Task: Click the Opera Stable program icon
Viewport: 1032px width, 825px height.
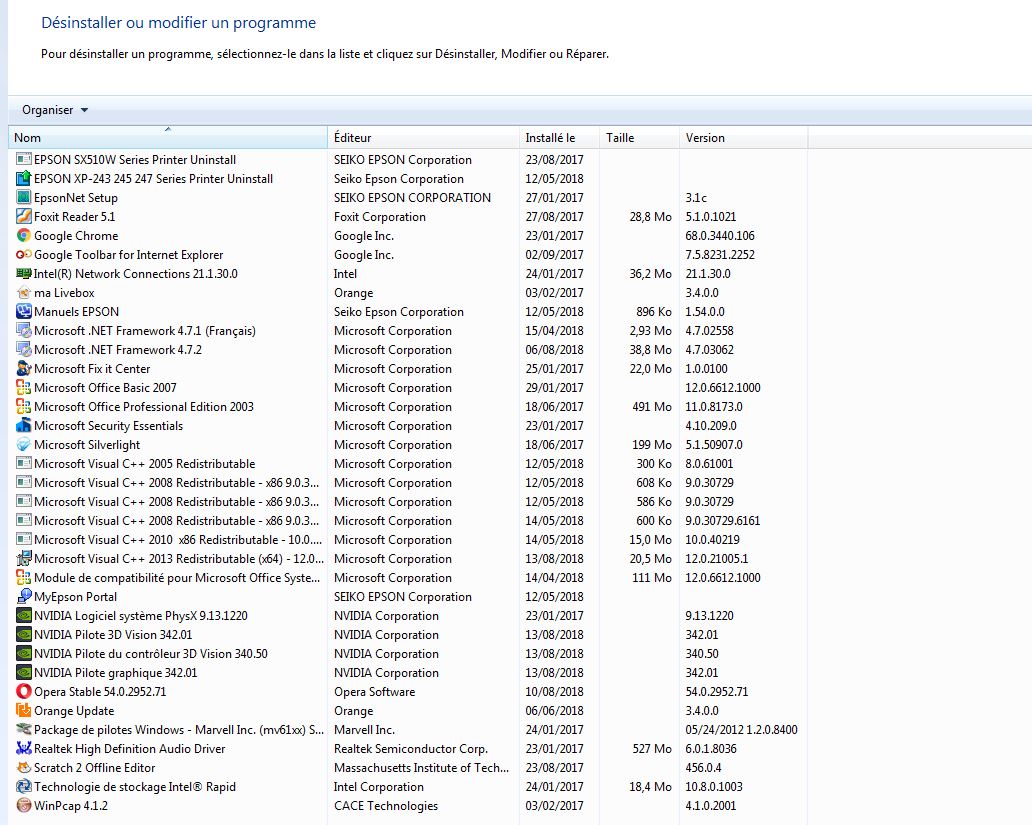Action: pyautogui.click(x=25, y=692)
